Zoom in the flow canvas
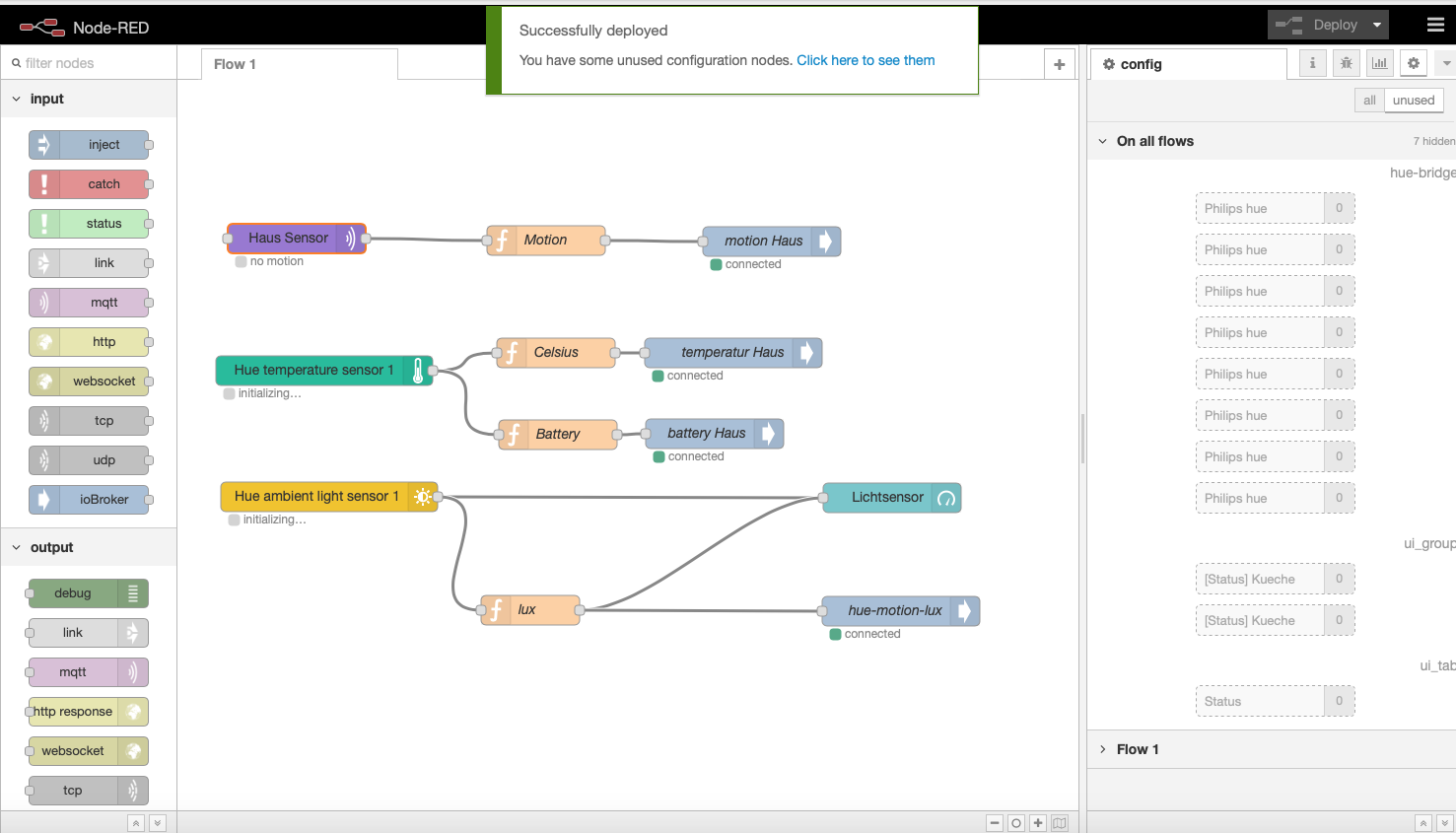The height and width of the screenshot is (833, 1456). point(1038,823)
